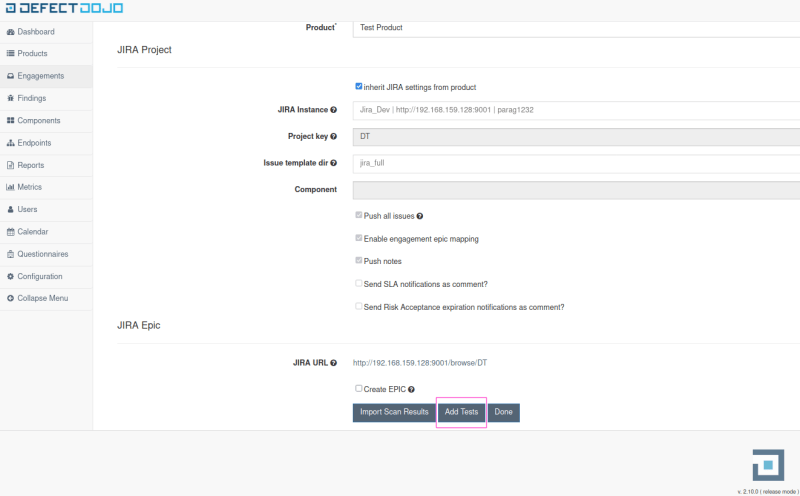Open the JIRA Instance dropdown
The width and height of the screenshot is (800, 496).
point(576,110)
